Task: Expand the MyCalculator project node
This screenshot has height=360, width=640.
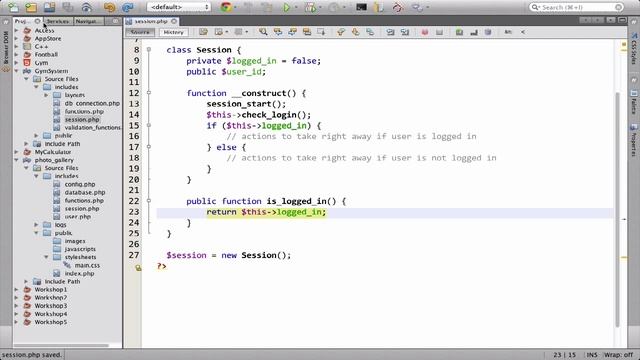Action: tap(17, 152)
